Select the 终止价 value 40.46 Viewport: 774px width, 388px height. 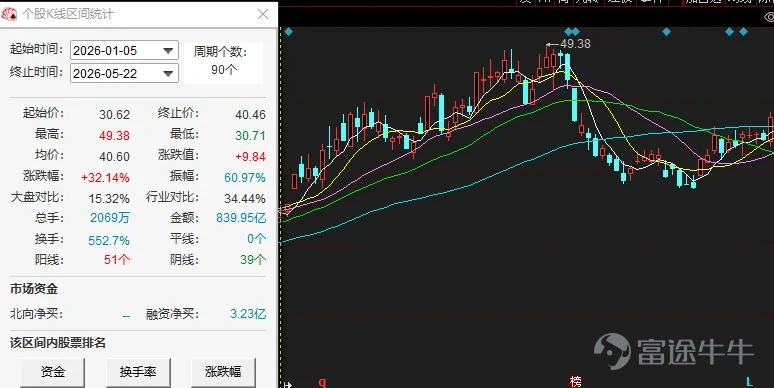coord(250,115)
